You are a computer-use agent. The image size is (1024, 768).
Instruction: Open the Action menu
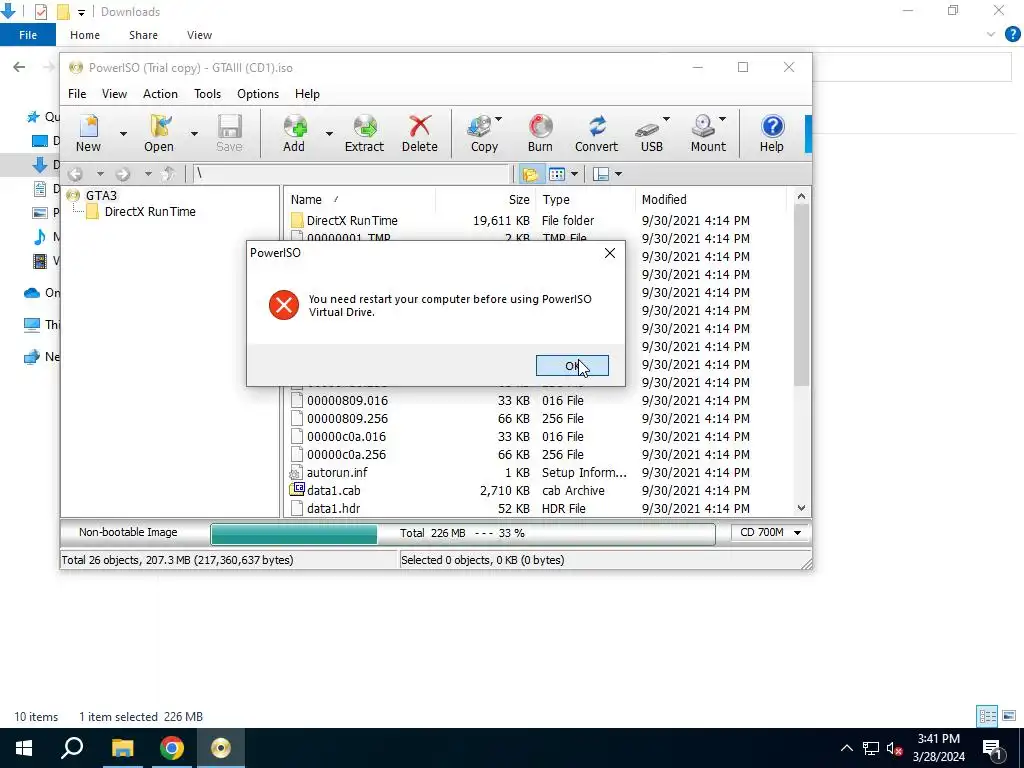(160, 93)
